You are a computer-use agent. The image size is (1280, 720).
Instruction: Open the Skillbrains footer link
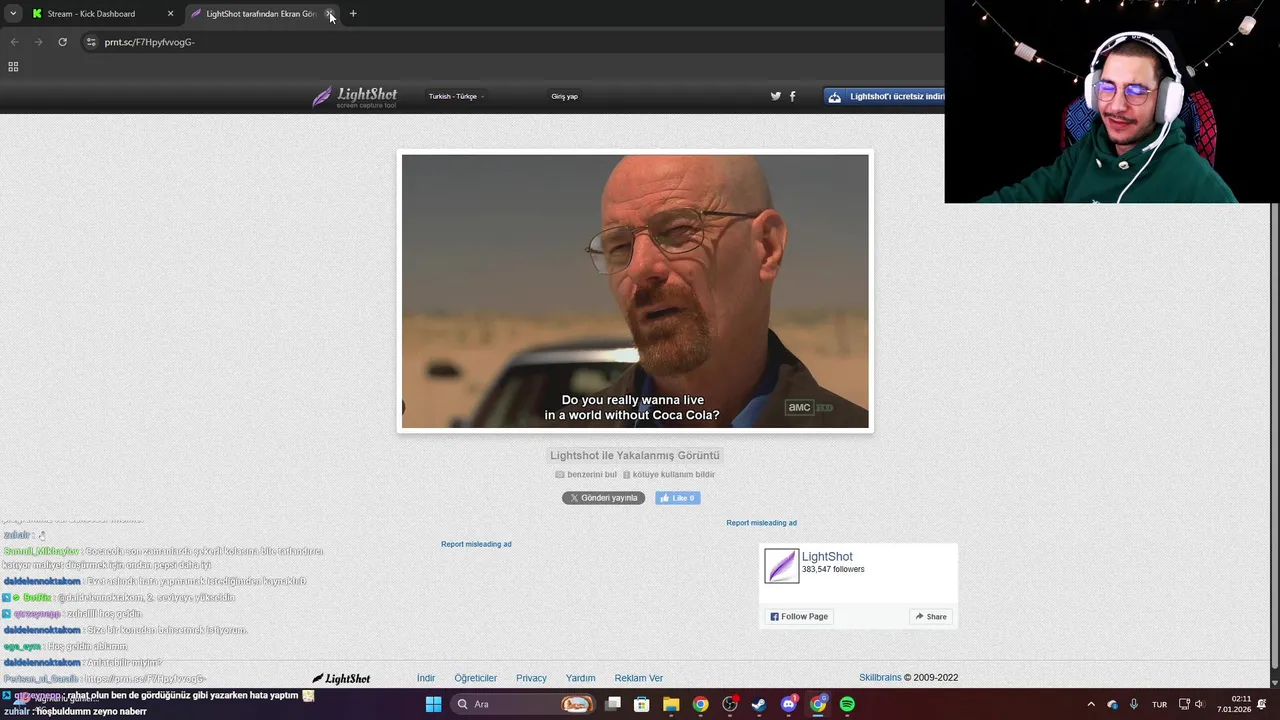[x=880, y=678]
